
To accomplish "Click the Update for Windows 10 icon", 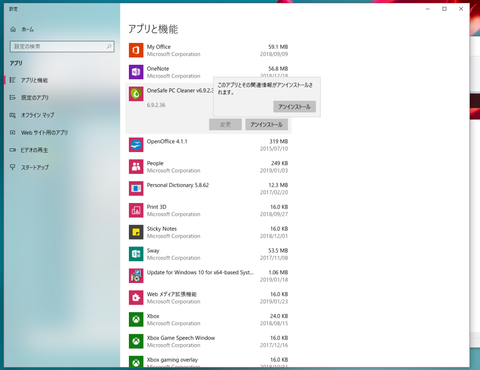I will pyautogui.click(x=136, y=276).
